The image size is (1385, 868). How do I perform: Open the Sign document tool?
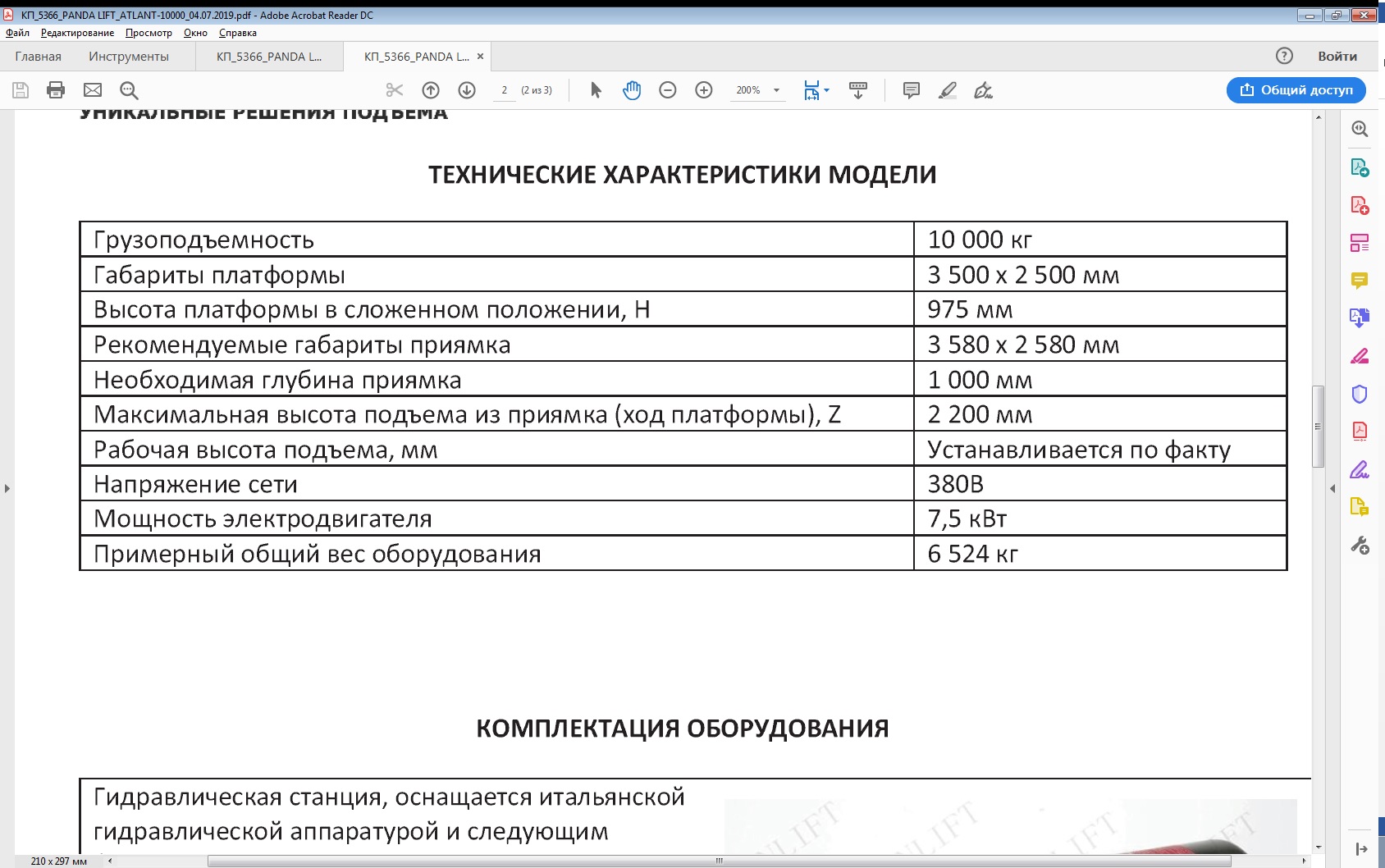click(983, 90)
